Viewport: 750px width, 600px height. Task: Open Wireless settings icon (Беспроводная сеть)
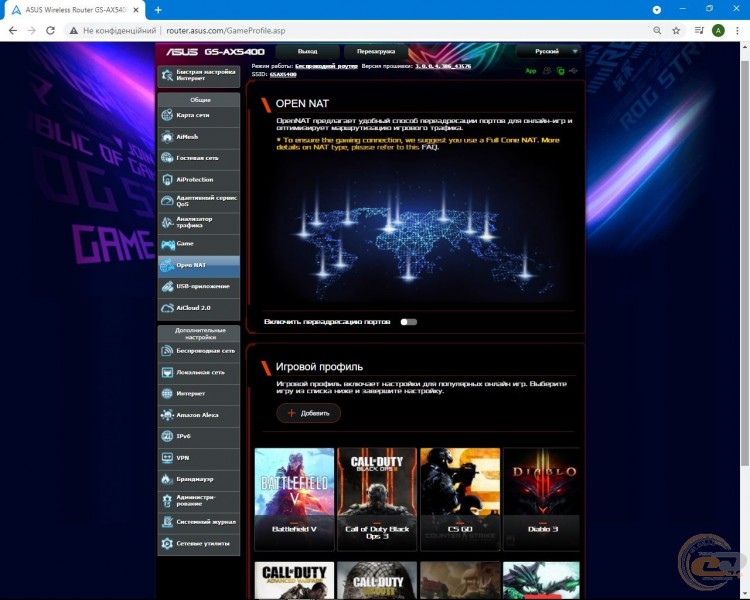[167, 351]
